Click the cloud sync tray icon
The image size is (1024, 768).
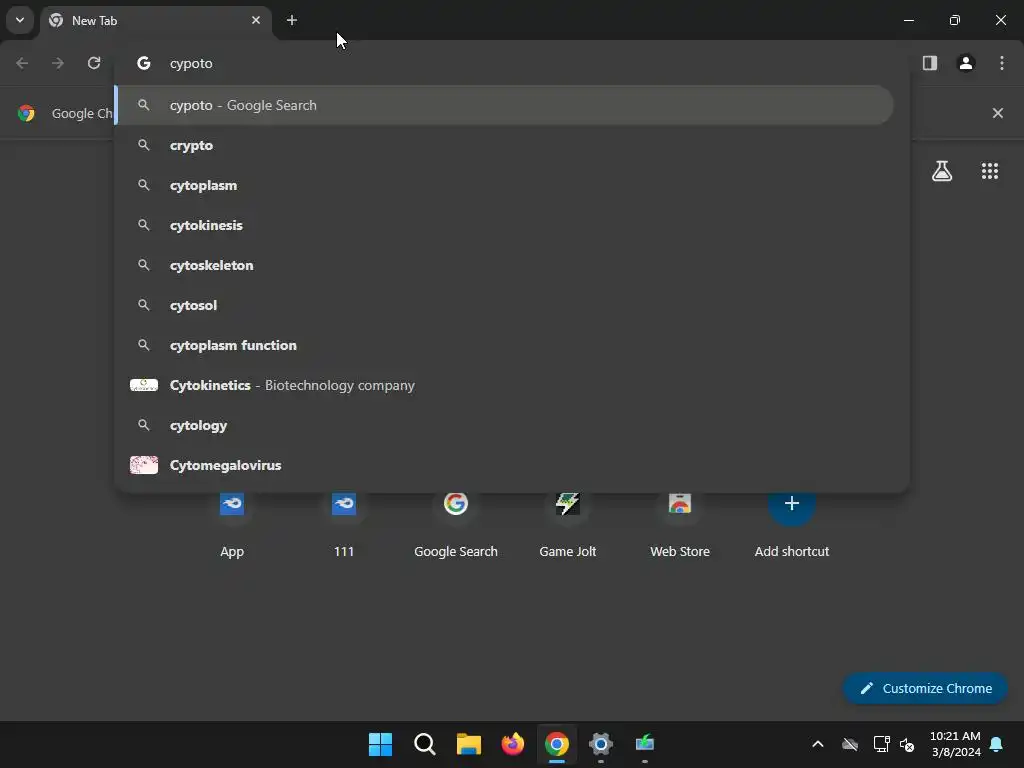point(850,744)
